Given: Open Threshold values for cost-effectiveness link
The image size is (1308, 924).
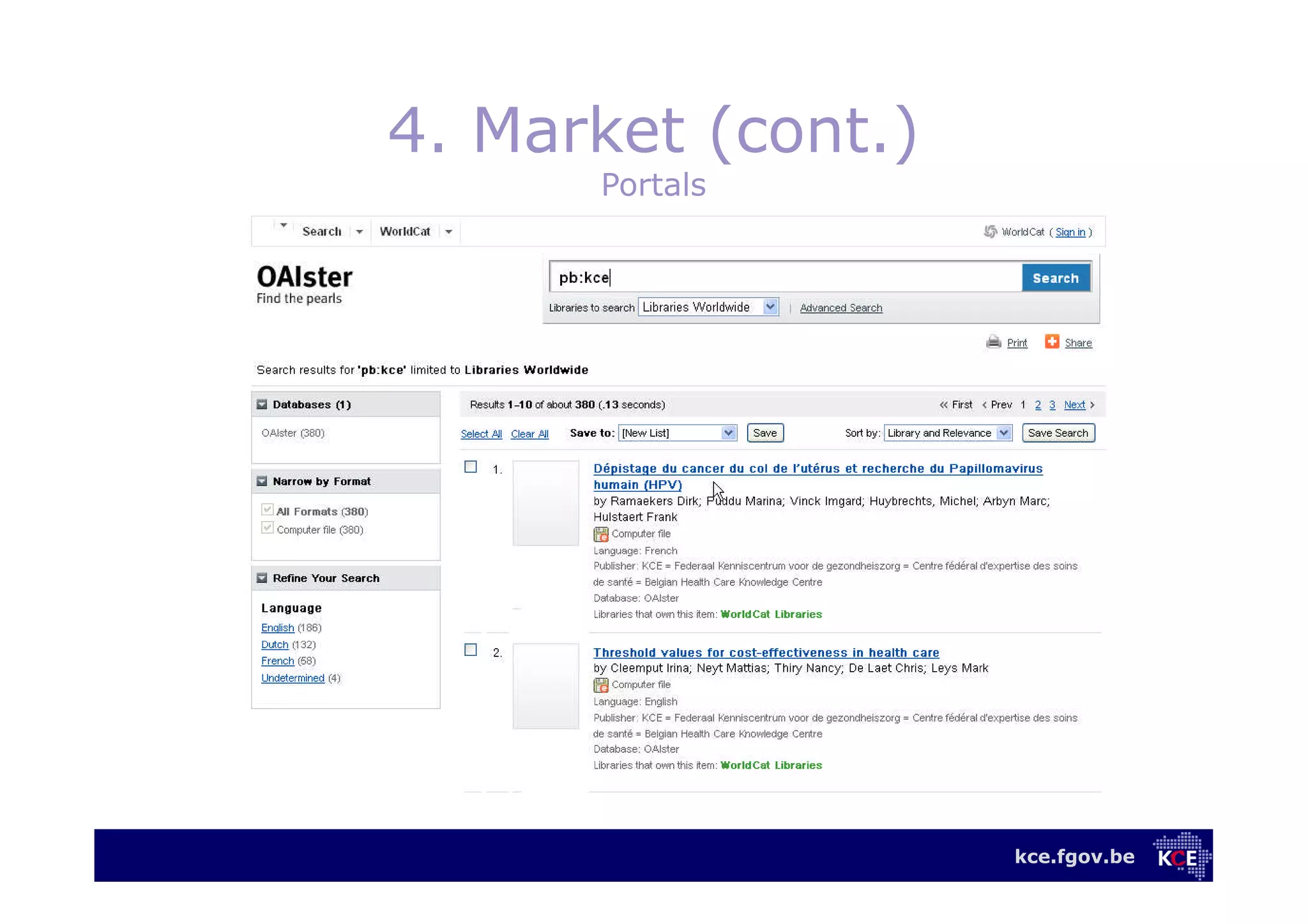Looking at the screenshot, I should pos(766,653).
